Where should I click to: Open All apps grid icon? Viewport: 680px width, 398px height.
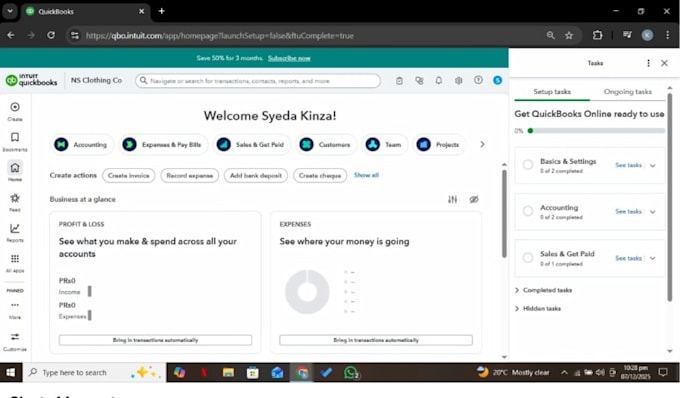[x=15, y=263]
